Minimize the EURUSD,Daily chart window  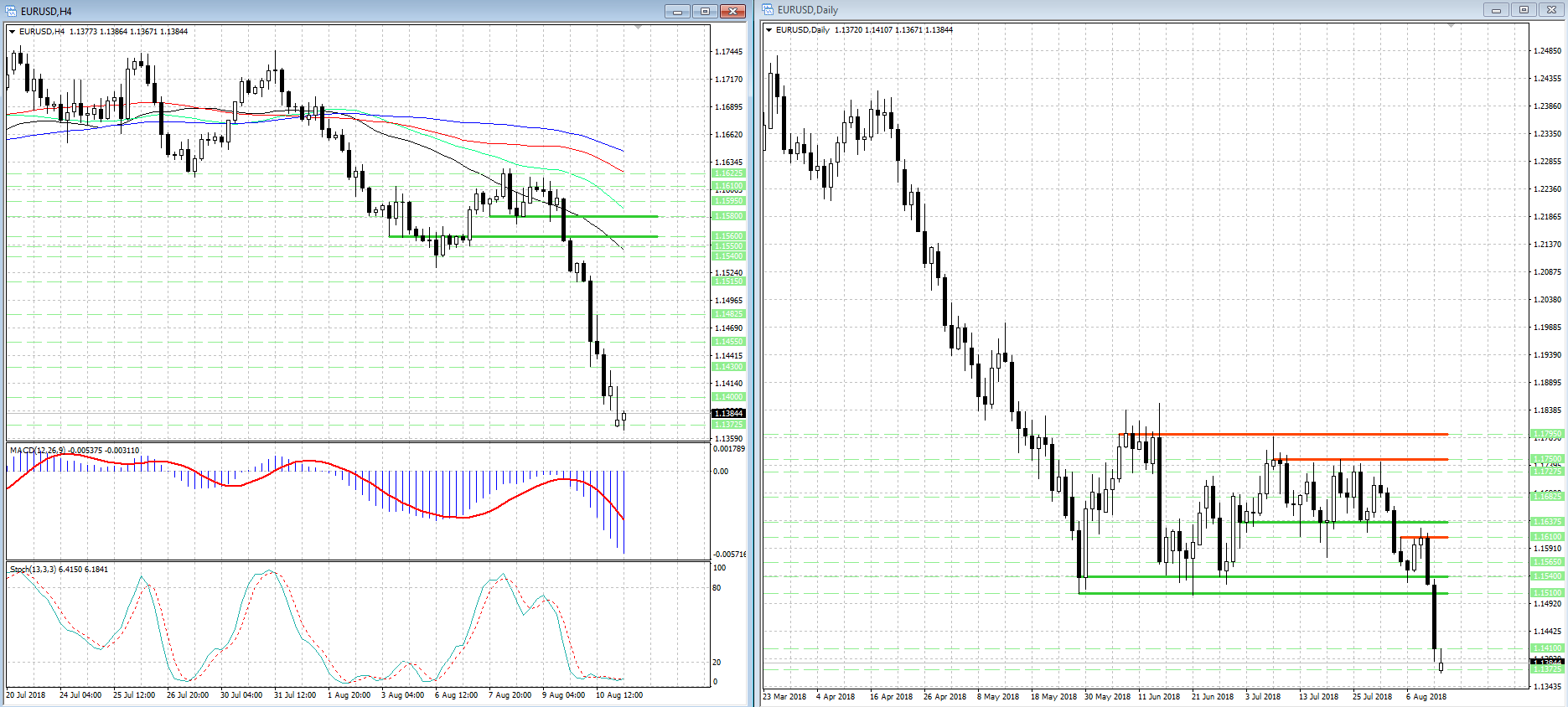pos(1496,10)
